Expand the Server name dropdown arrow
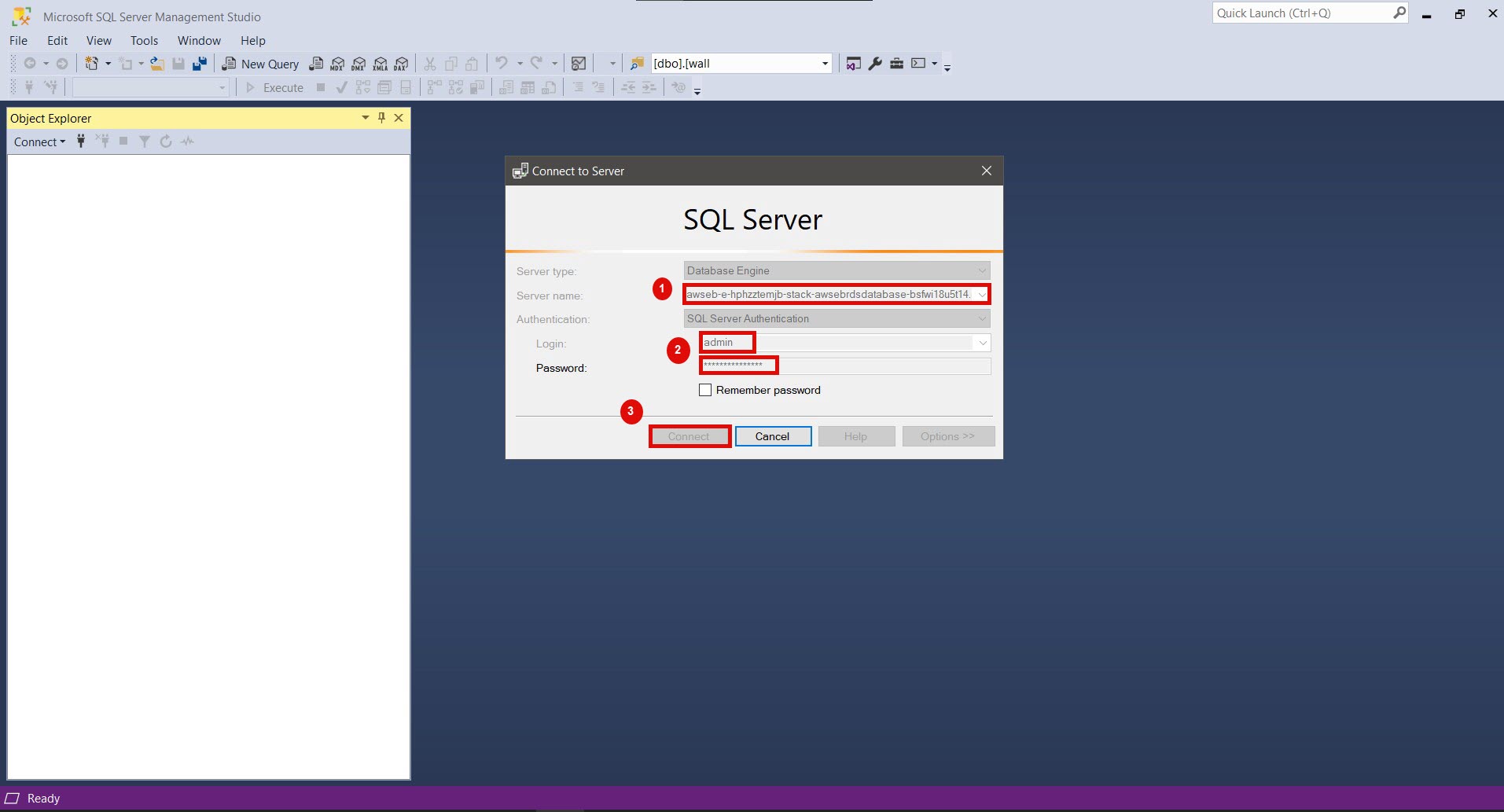Screen dimensions: 1504x812 coord(982,294)
